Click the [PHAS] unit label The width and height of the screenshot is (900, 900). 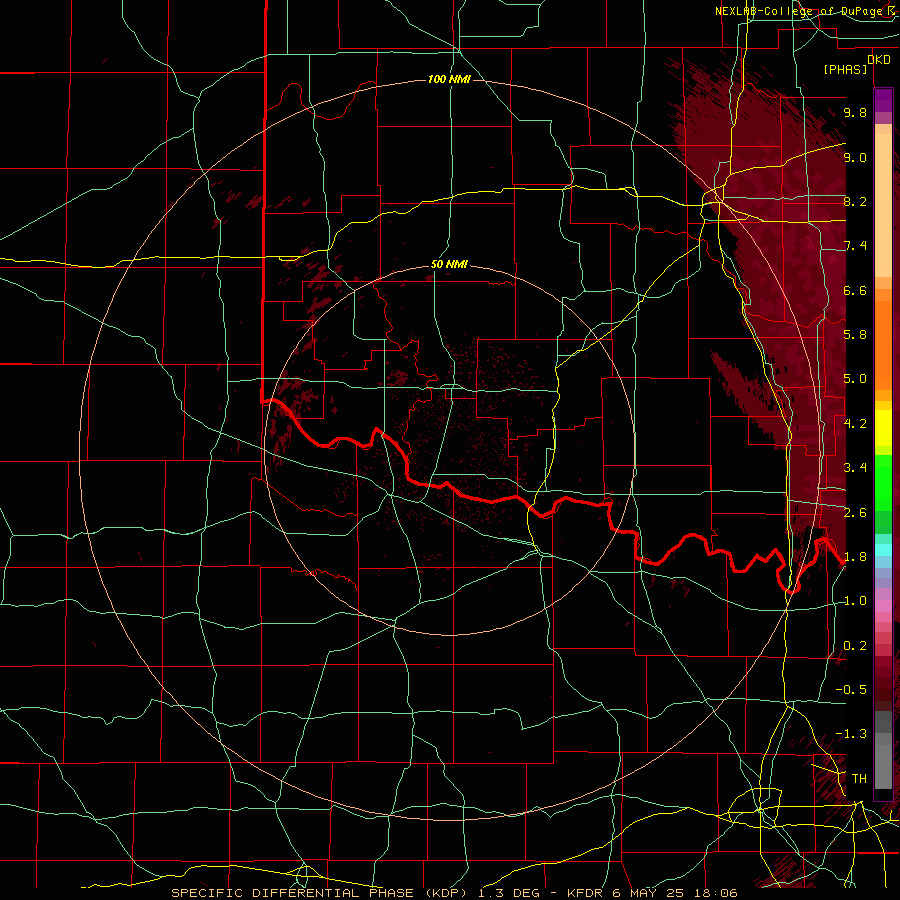pos(845,70)
